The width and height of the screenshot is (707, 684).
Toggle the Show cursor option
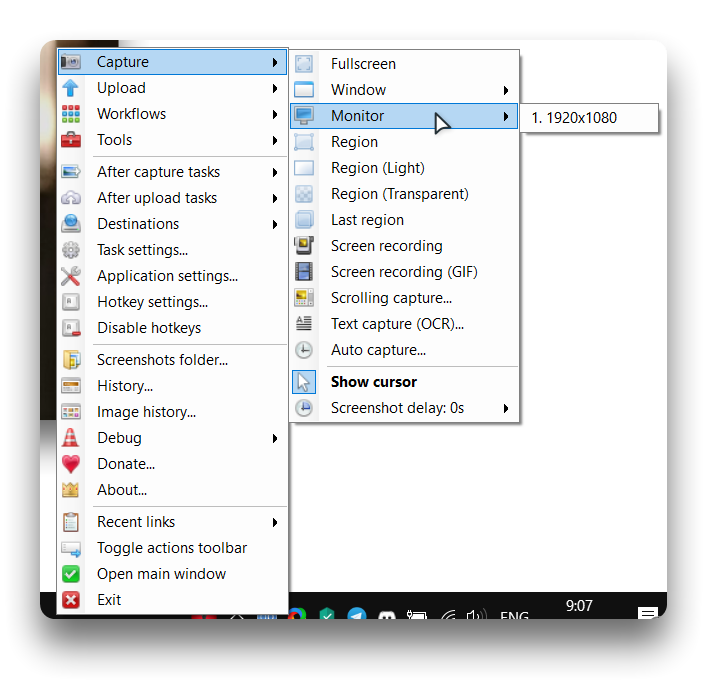click(404, 382)
